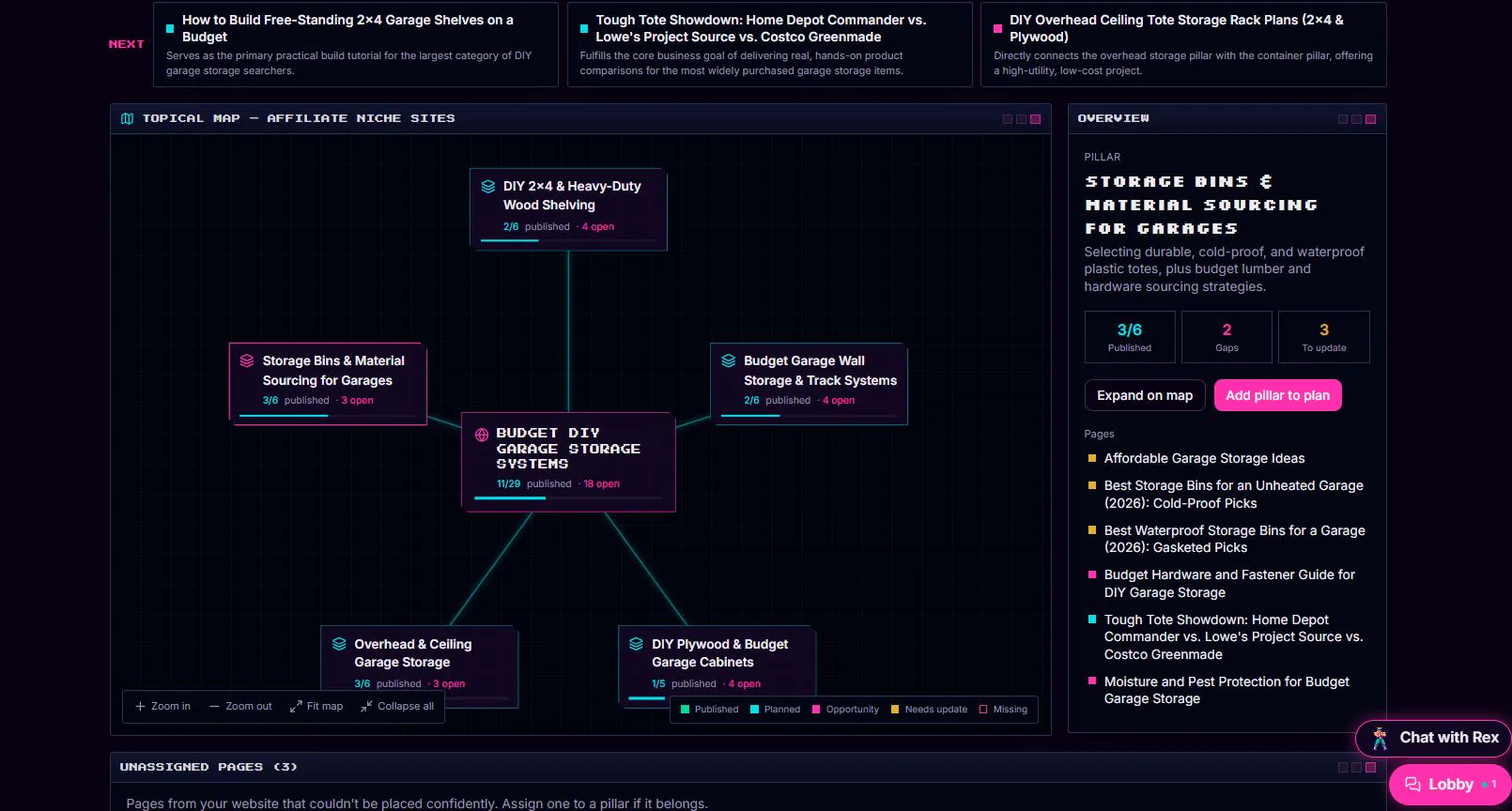Open the Lobby chat

[1450, 785]
